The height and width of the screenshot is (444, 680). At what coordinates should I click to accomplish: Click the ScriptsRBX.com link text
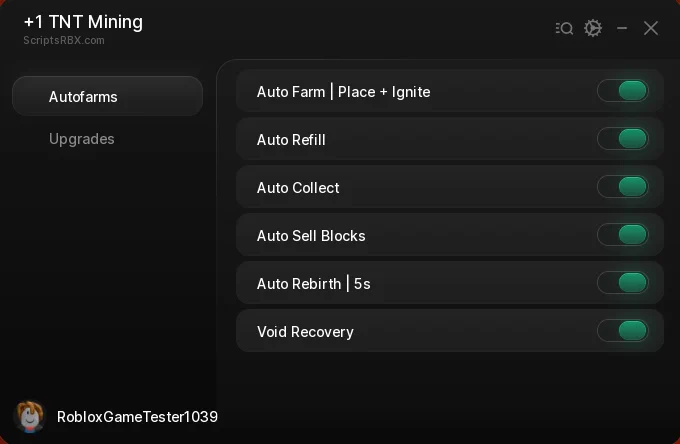[x=64, y=40]
